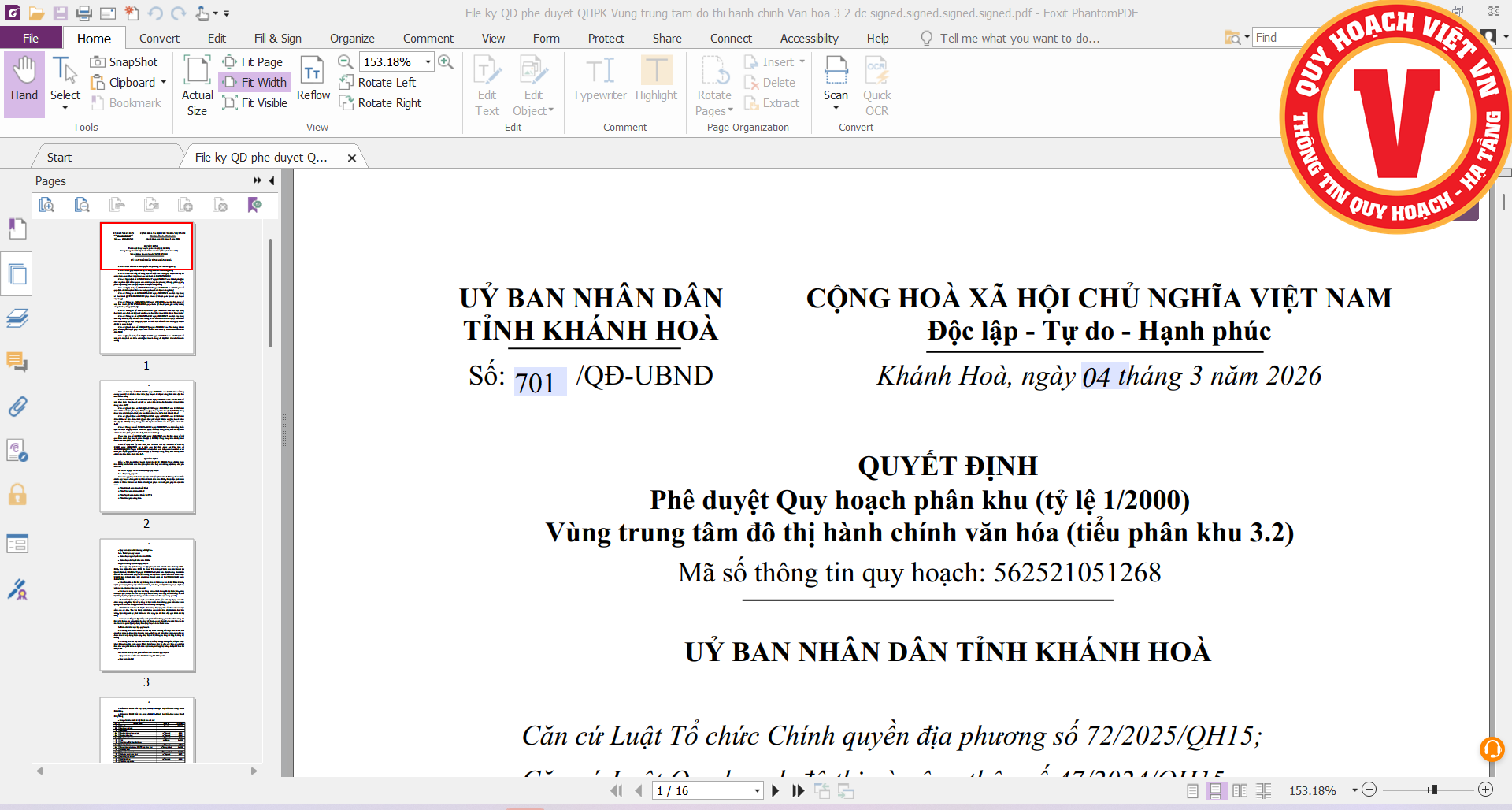Expand the zoom percentage dropdown
Image resolution: width=1512 pixels, height=810 pixels.
pyautogui.click(x=428, y=61)
